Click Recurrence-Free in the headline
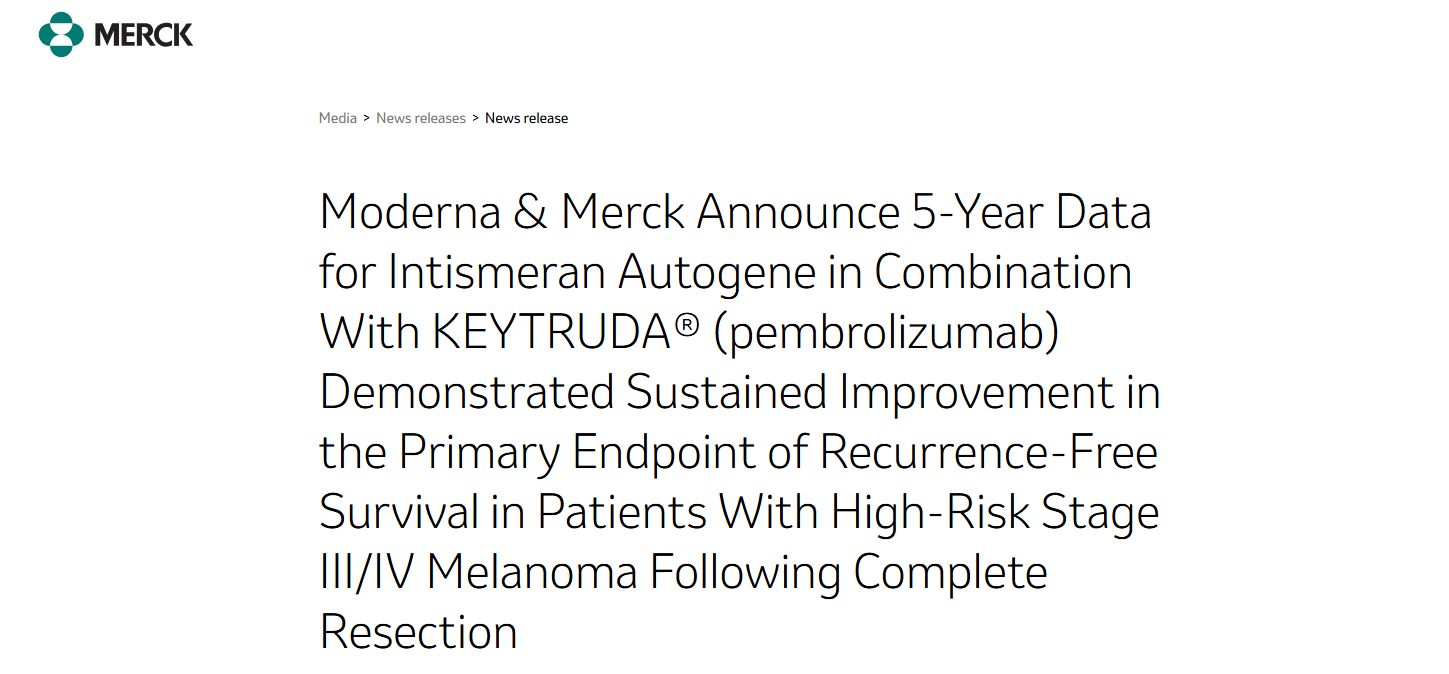1449x674 pixels. tap(989, 453)
